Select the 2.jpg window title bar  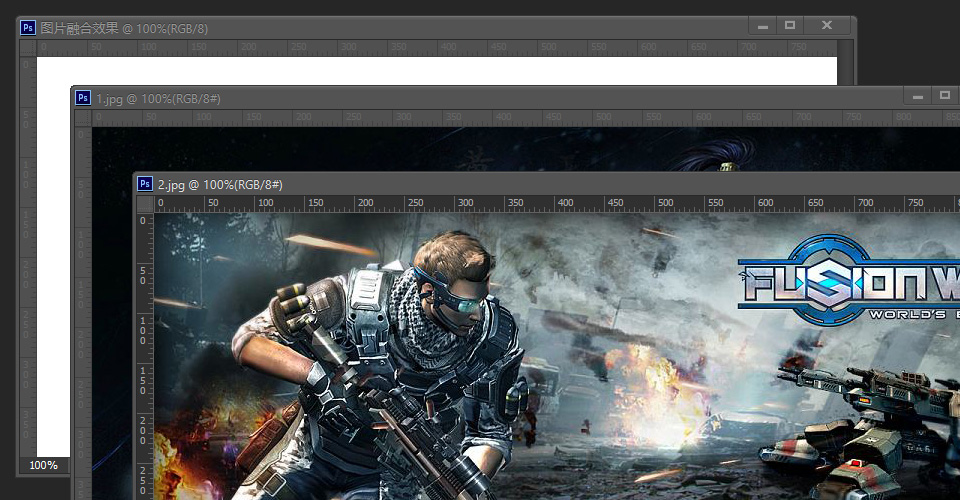pyautogui.click(x=547, y=184)
